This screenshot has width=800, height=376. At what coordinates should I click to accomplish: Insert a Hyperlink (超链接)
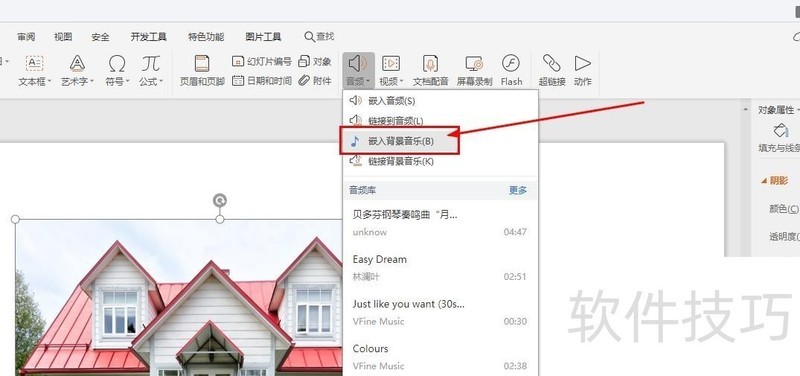[552, 70]
